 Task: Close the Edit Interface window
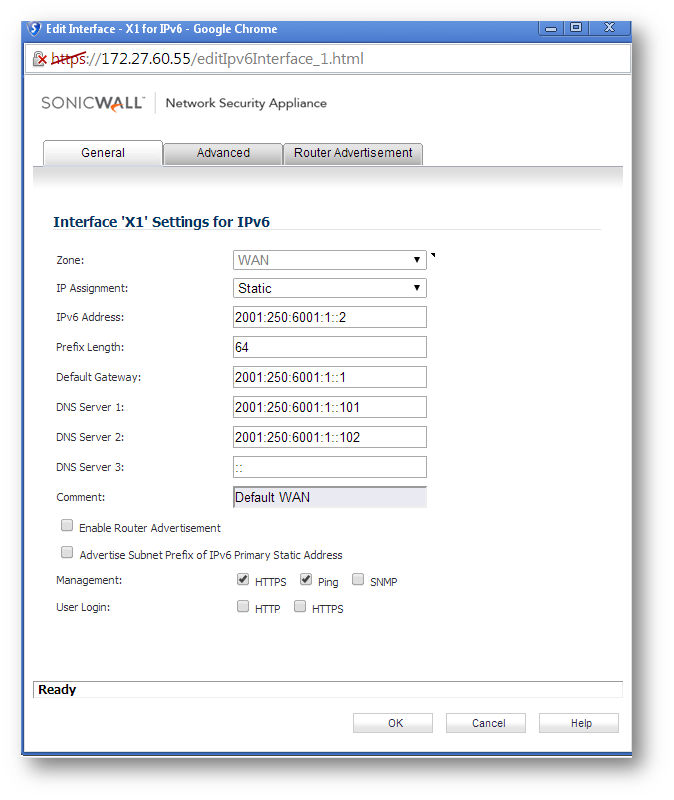coord(609,28)
